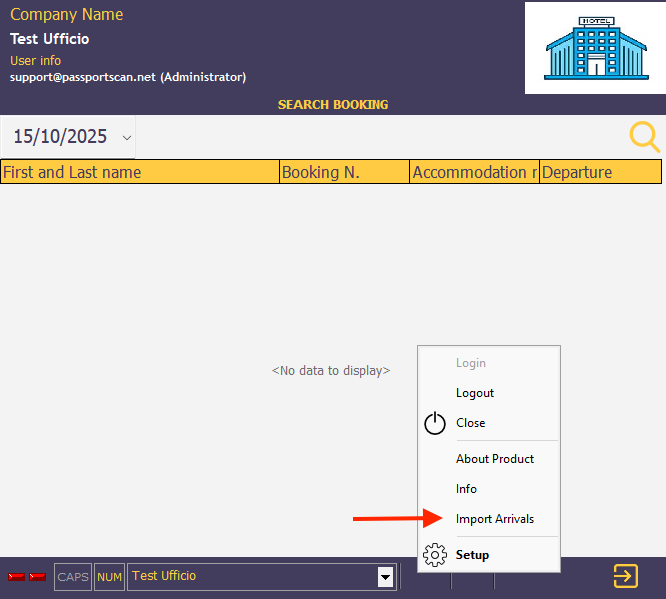
Task: Click the first red connection indicator icon
Action: tap(16, 577)
